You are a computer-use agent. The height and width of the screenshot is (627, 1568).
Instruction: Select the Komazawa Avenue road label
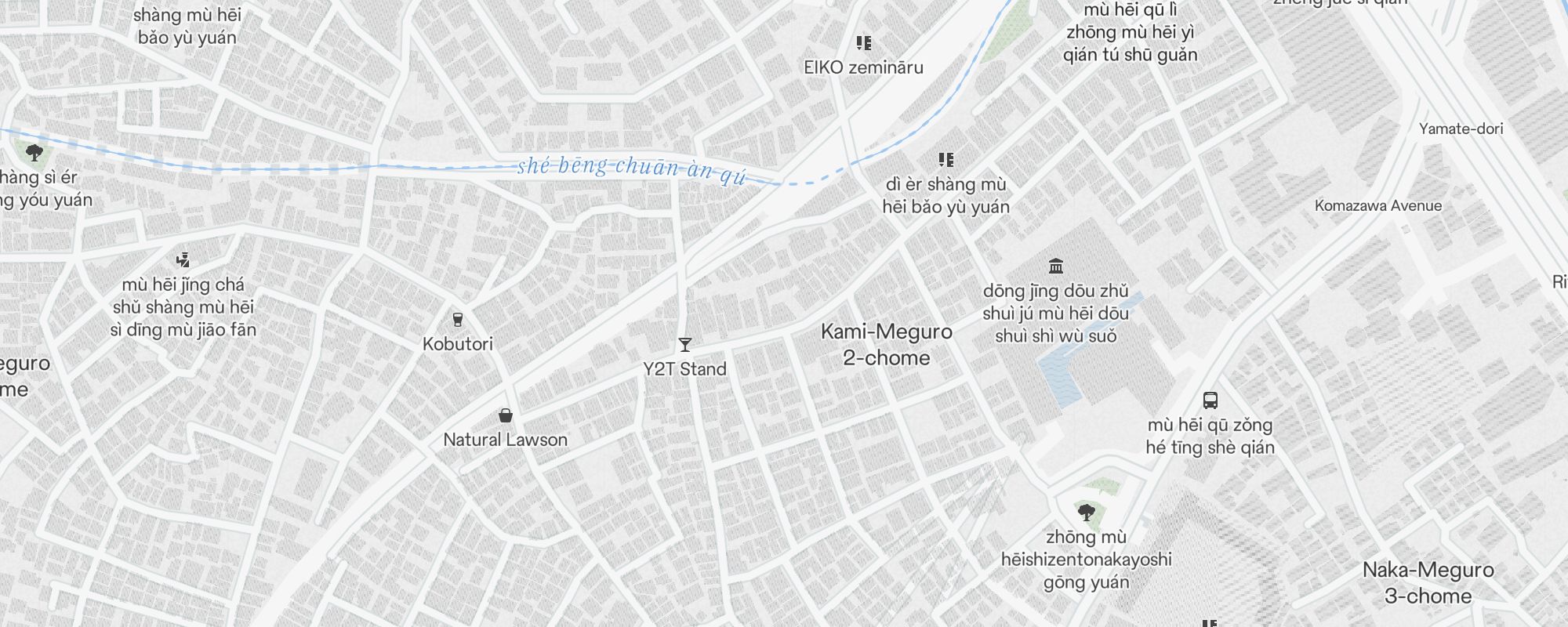pos(1378,205)
